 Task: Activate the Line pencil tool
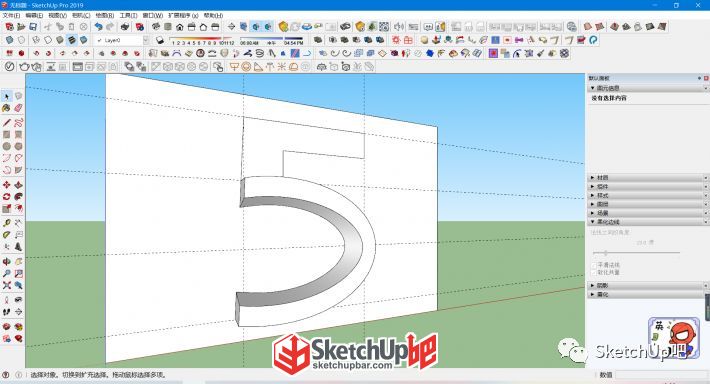point(6,123)
